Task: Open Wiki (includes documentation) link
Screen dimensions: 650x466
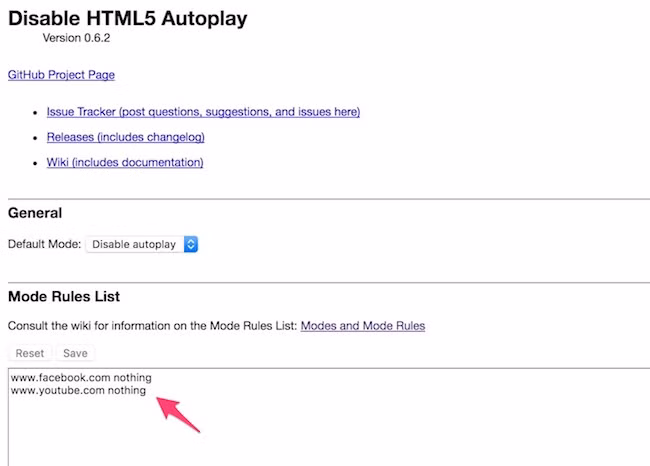Action: coord(125,162)
